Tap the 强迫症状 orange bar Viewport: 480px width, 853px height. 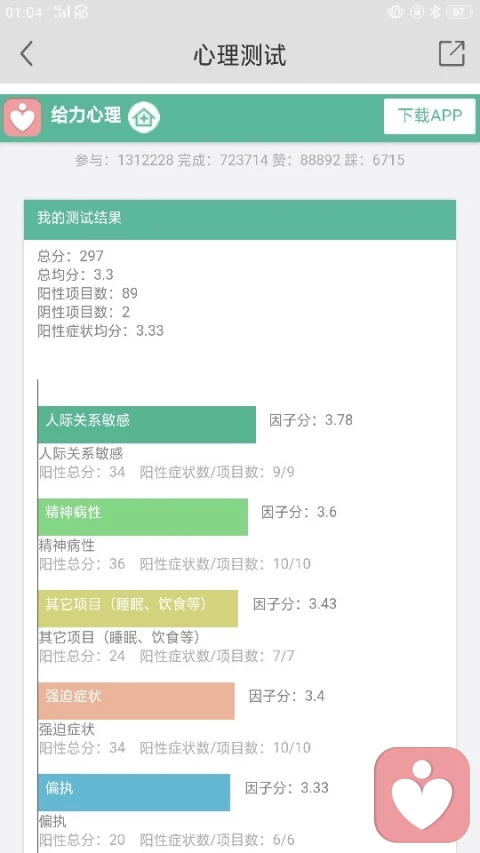136,701
